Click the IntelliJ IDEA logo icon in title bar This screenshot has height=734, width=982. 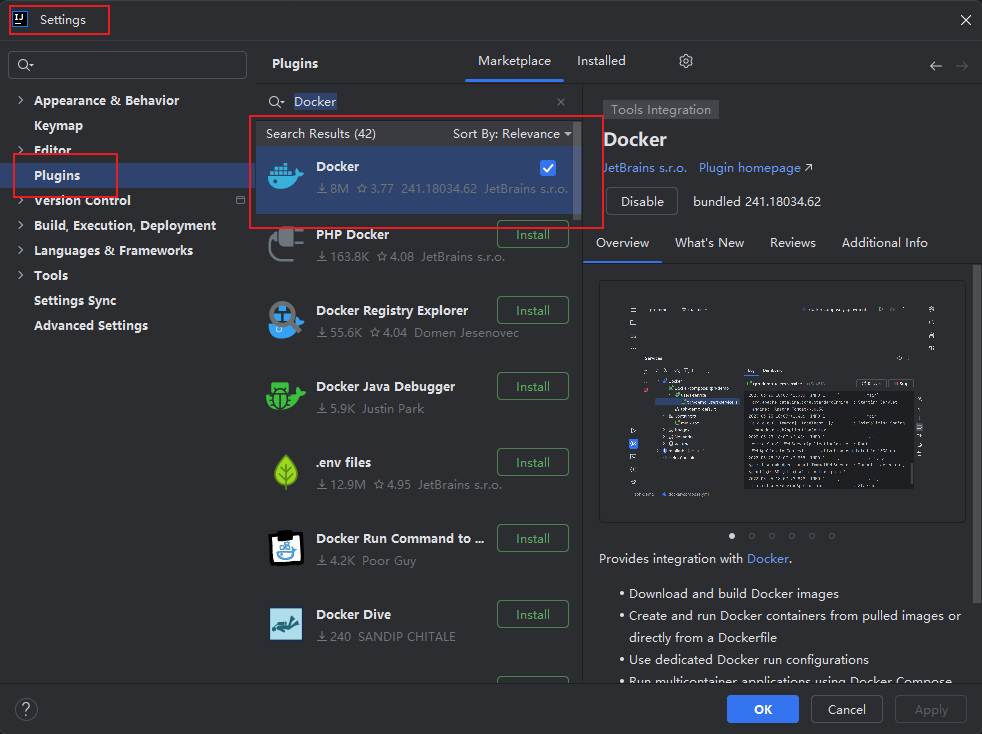(x=20, y=19)
